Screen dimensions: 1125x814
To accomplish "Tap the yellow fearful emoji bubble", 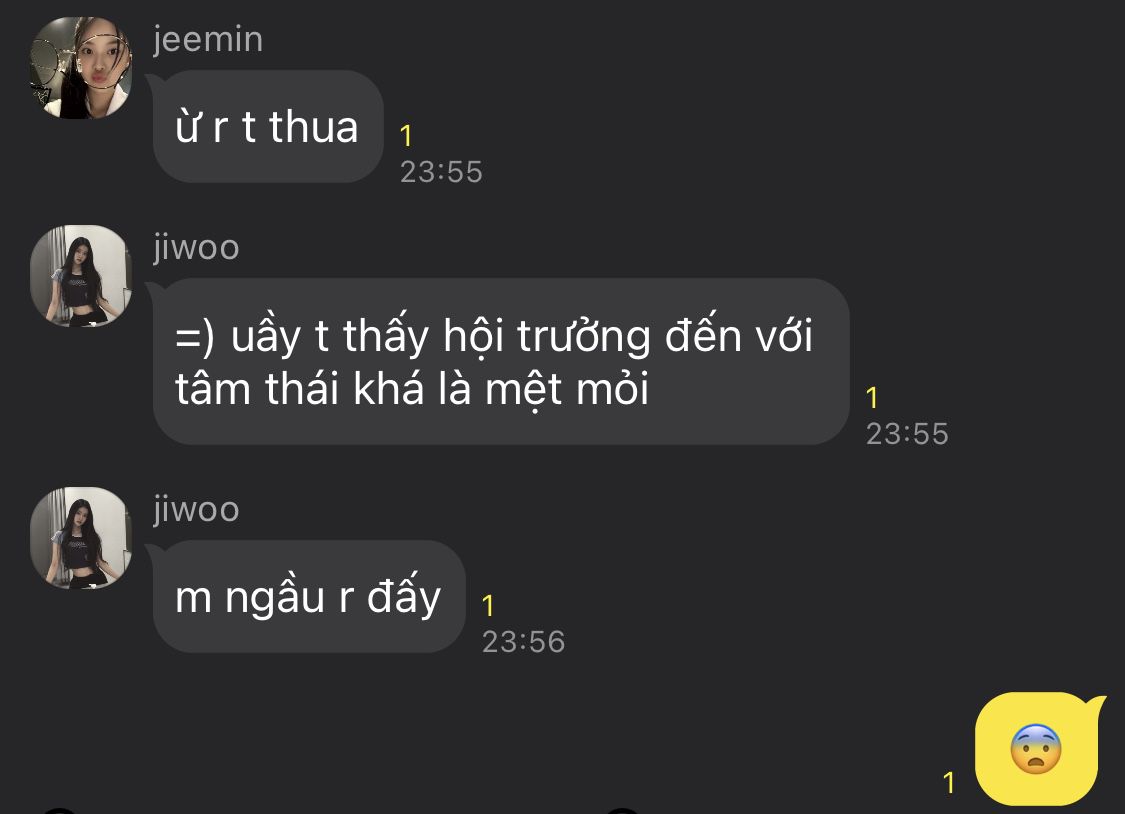I will [x=1037, y=749].
